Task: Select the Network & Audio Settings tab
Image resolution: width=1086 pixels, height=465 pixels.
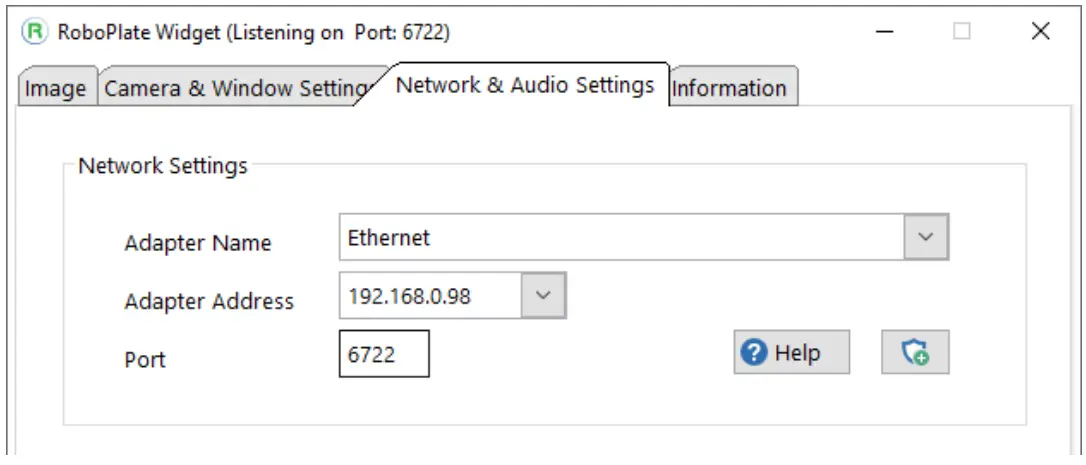Action: [x=525, y=85]
